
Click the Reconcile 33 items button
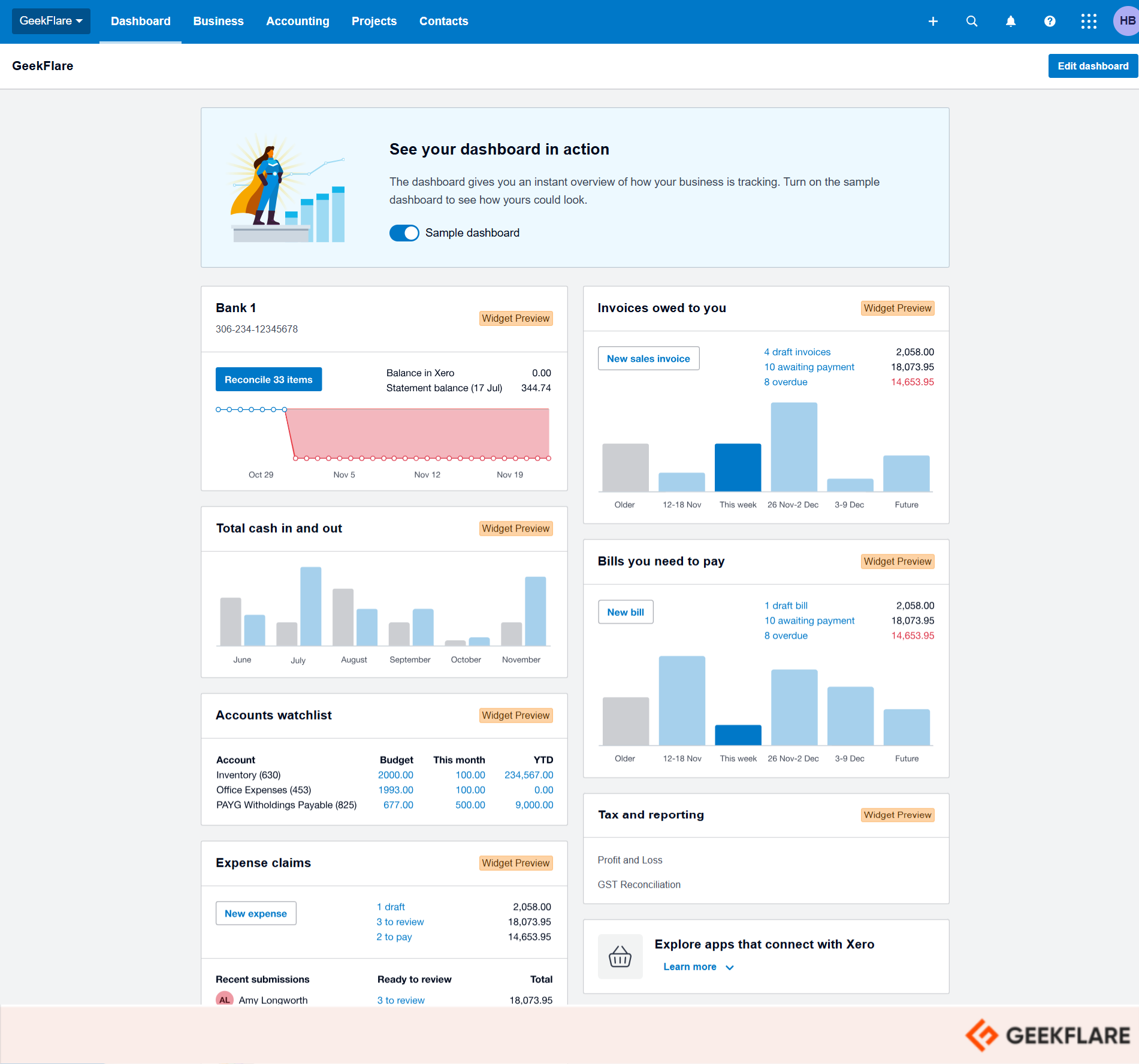tap(268, 379)
